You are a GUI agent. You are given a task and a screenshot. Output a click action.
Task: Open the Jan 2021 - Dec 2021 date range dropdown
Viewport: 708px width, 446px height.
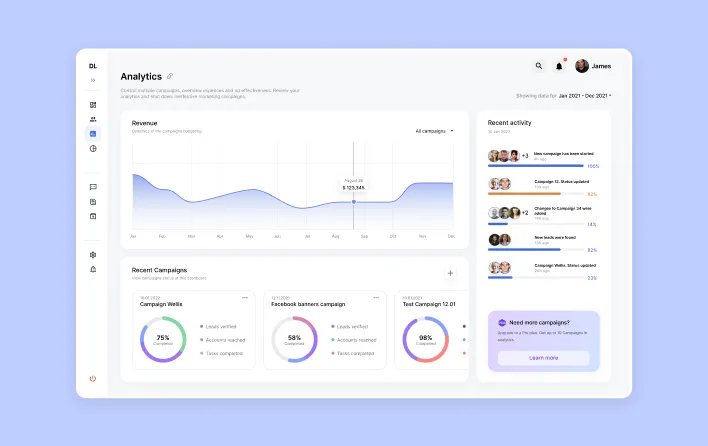(585, 96)
